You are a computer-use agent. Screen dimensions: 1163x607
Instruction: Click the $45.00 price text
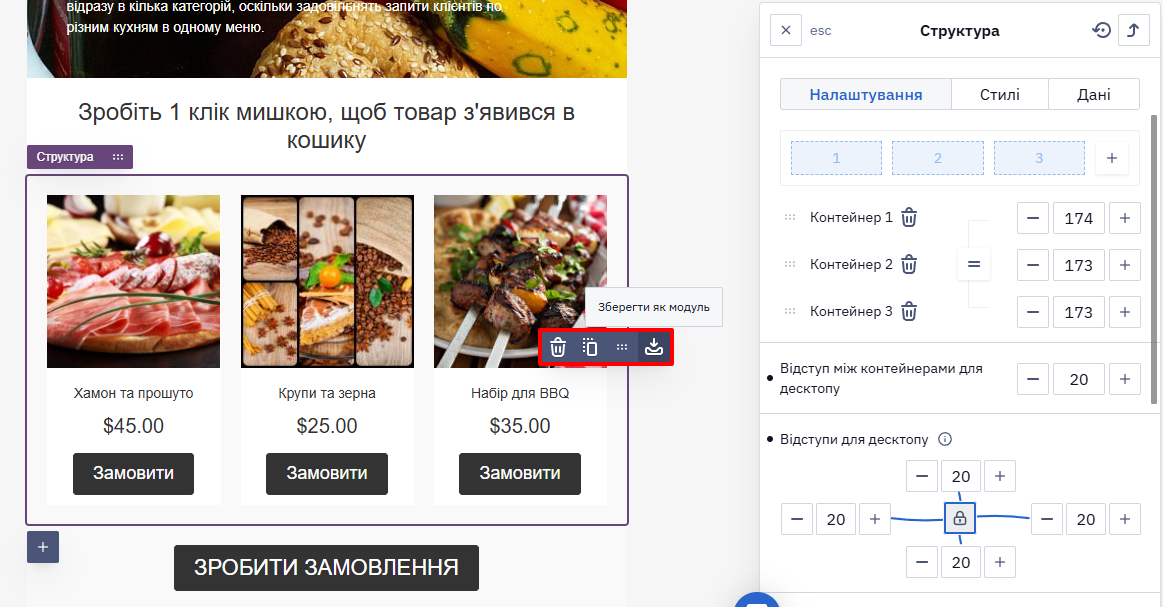tap(134, 426)
